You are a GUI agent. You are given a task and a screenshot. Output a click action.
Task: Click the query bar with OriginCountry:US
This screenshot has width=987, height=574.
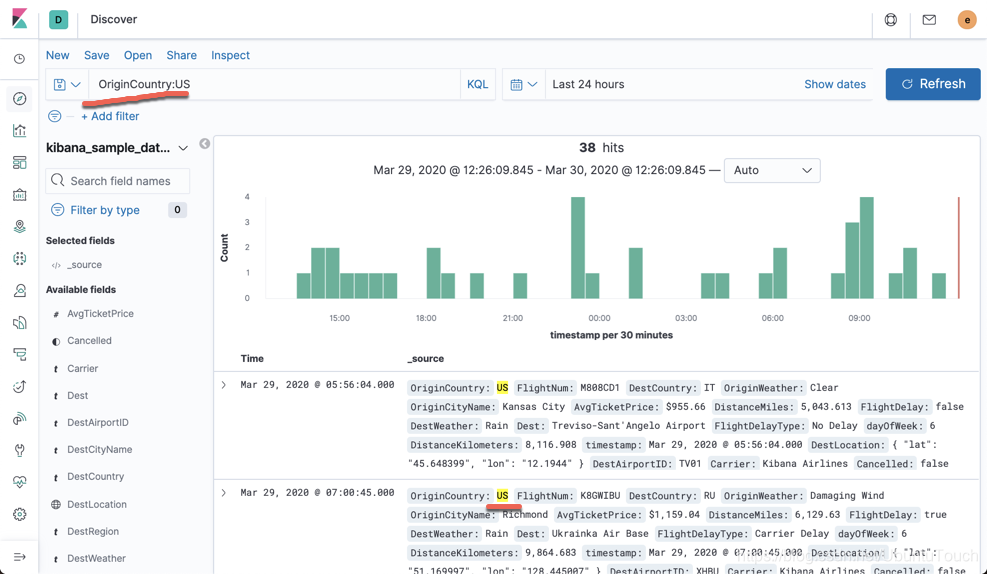pyautogui.click(x=274, y=84)
